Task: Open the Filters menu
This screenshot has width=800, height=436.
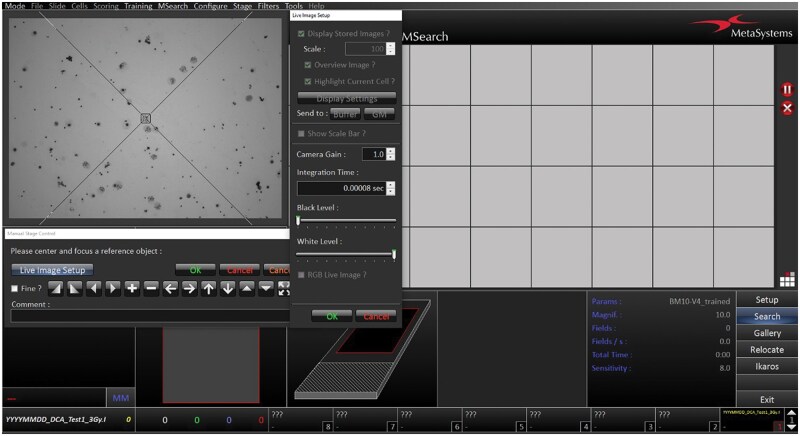Action: click(267, 6)
